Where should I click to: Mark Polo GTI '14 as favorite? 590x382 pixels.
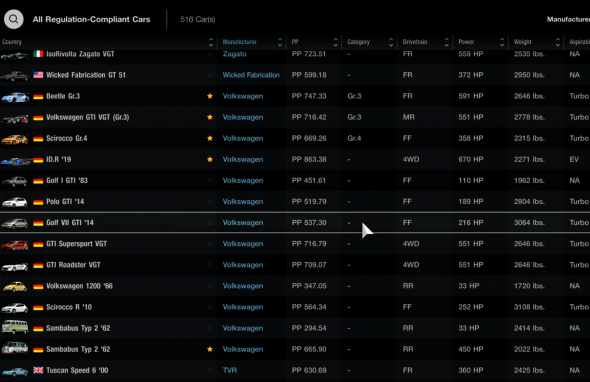210,201
